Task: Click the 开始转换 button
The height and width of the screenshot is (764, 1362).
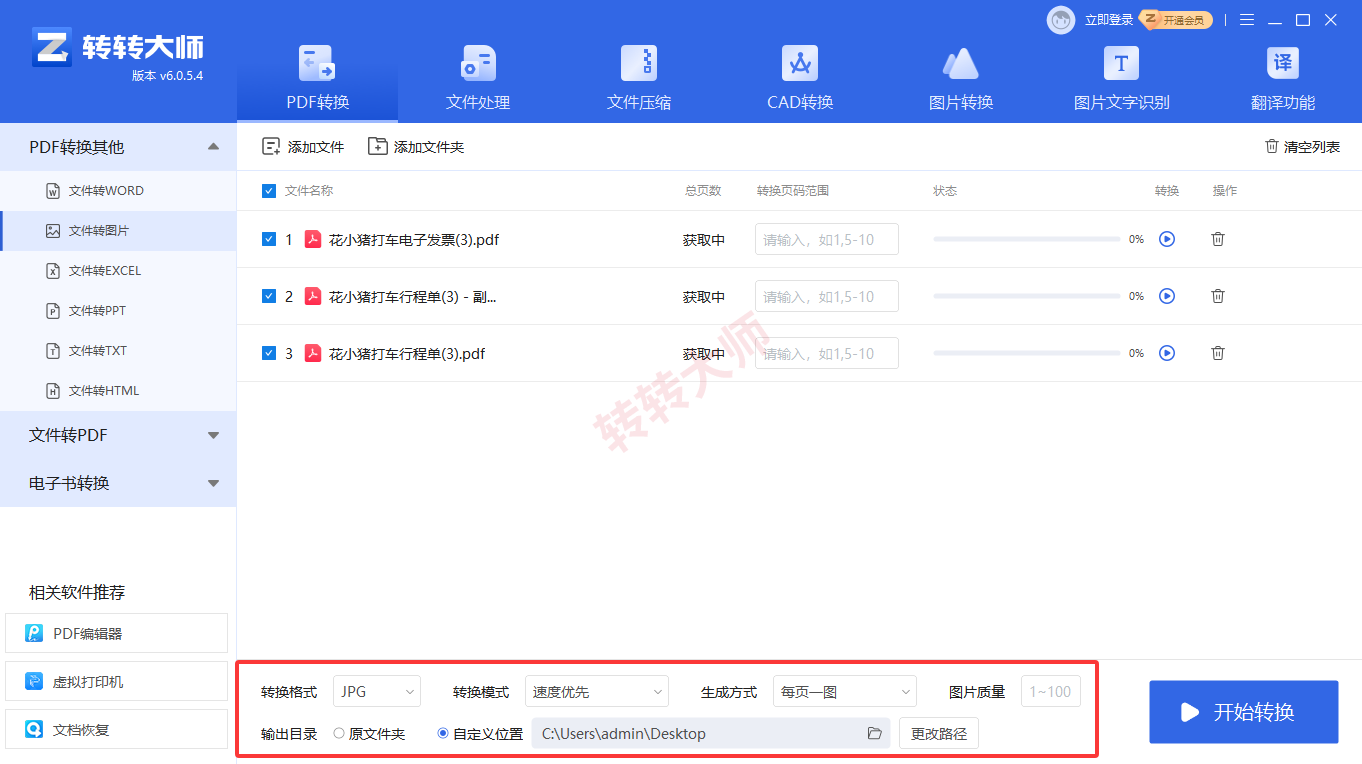Action: pyautogui.click(x=1243, y=712)
